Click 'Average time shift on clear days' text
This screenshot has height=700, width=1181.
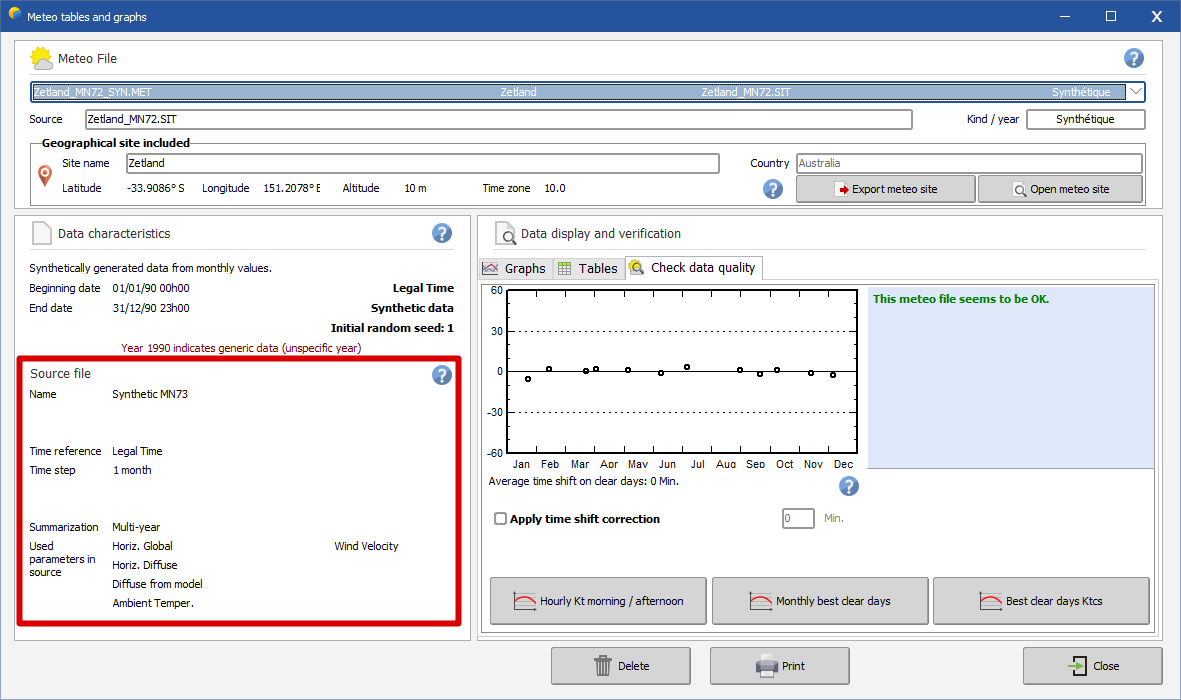click(x=584, y=481)
